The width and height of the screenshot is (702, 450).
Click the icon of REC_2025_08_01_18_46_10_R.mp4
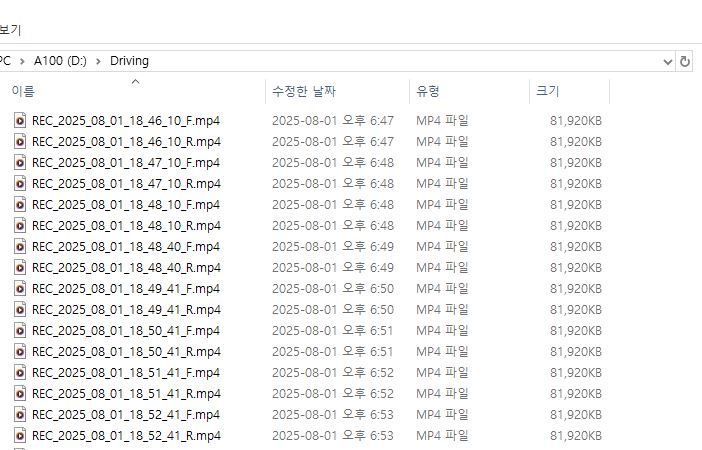[x=20, y=141]
